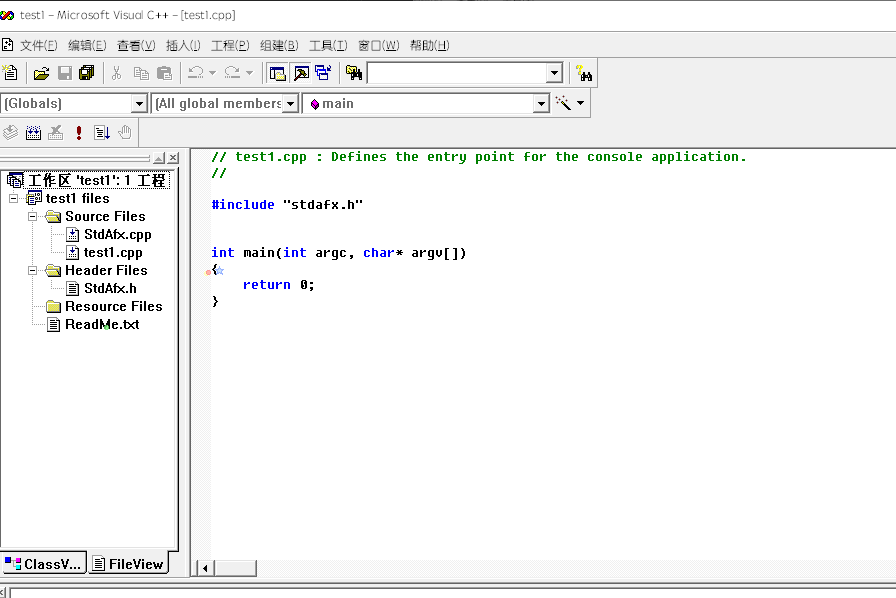Select test1.cpp in the file tree
Image resolution: width=896 pixels, height=598 pixels.
click(113, 253)
